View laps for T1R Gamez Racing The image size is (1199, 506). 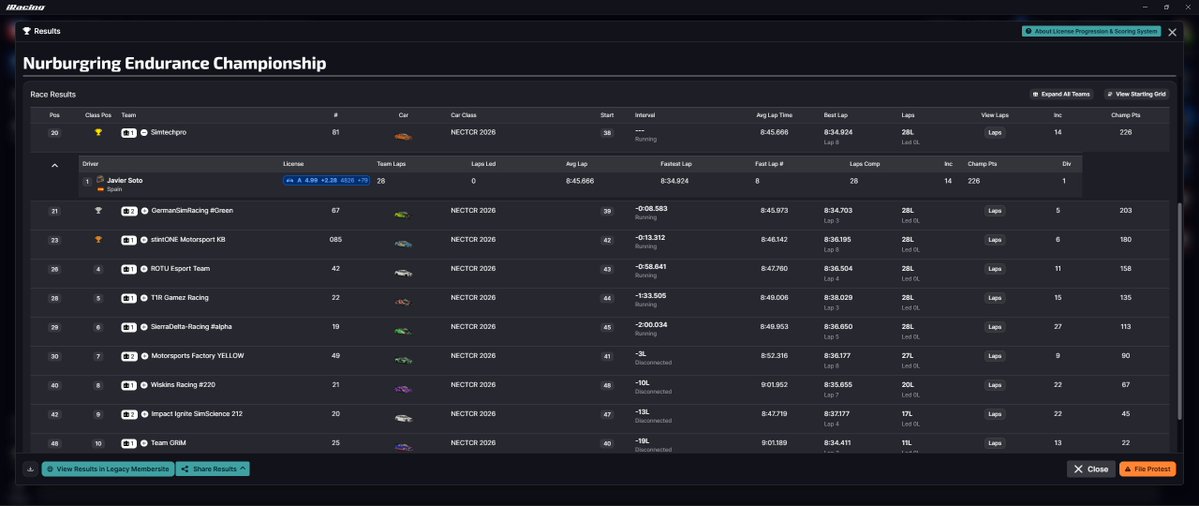point(994,298)
